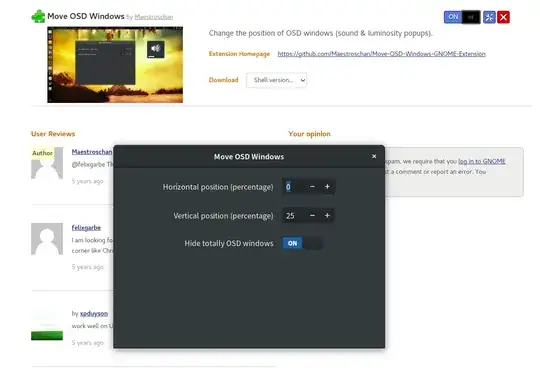540x376 pixels.
Task: Click 5 years ago under xpduyson review
Action: tap(87, 343)
